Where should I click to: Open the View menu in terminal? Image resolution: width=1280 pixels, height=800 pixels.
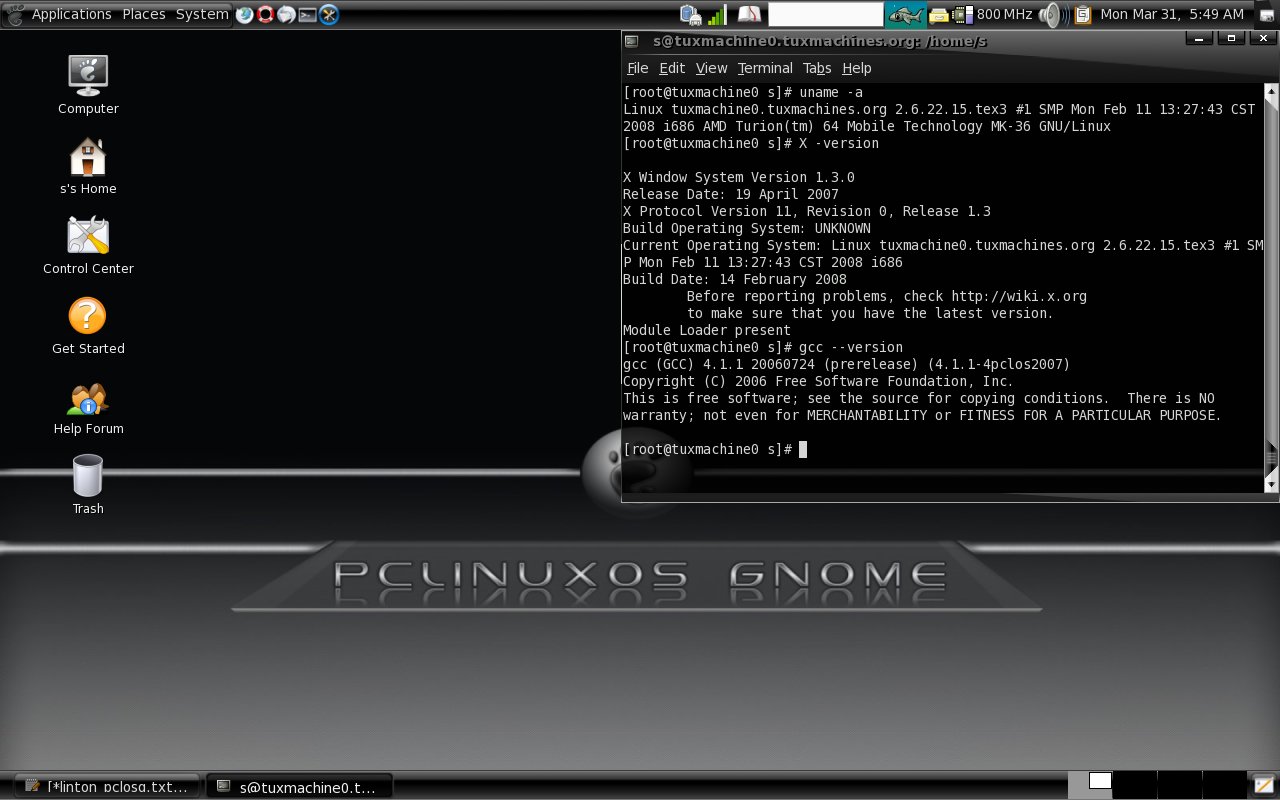point(711,68)
